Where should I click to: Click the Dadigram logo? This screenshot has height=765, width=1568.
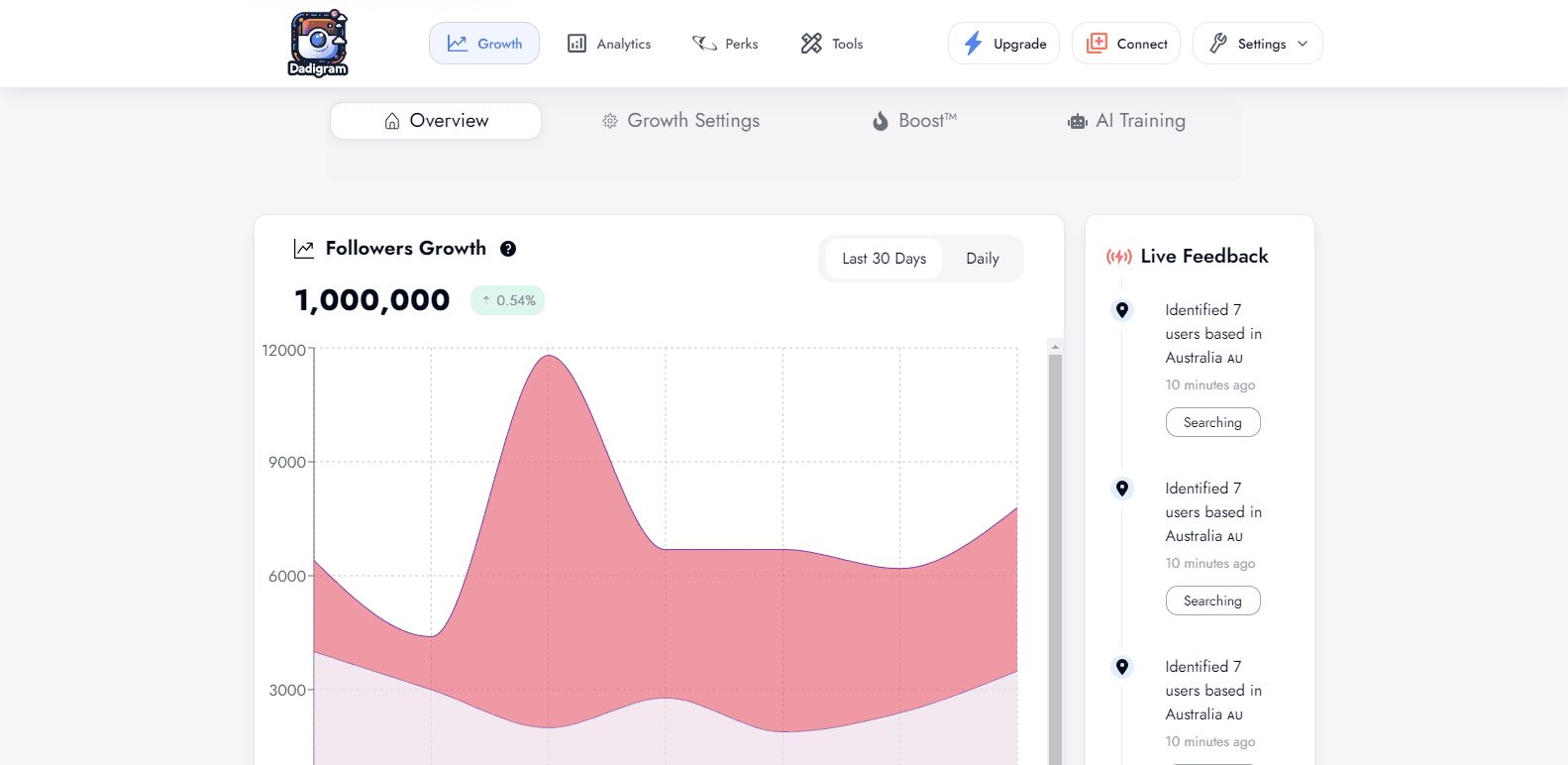click(x=318, y=44)
